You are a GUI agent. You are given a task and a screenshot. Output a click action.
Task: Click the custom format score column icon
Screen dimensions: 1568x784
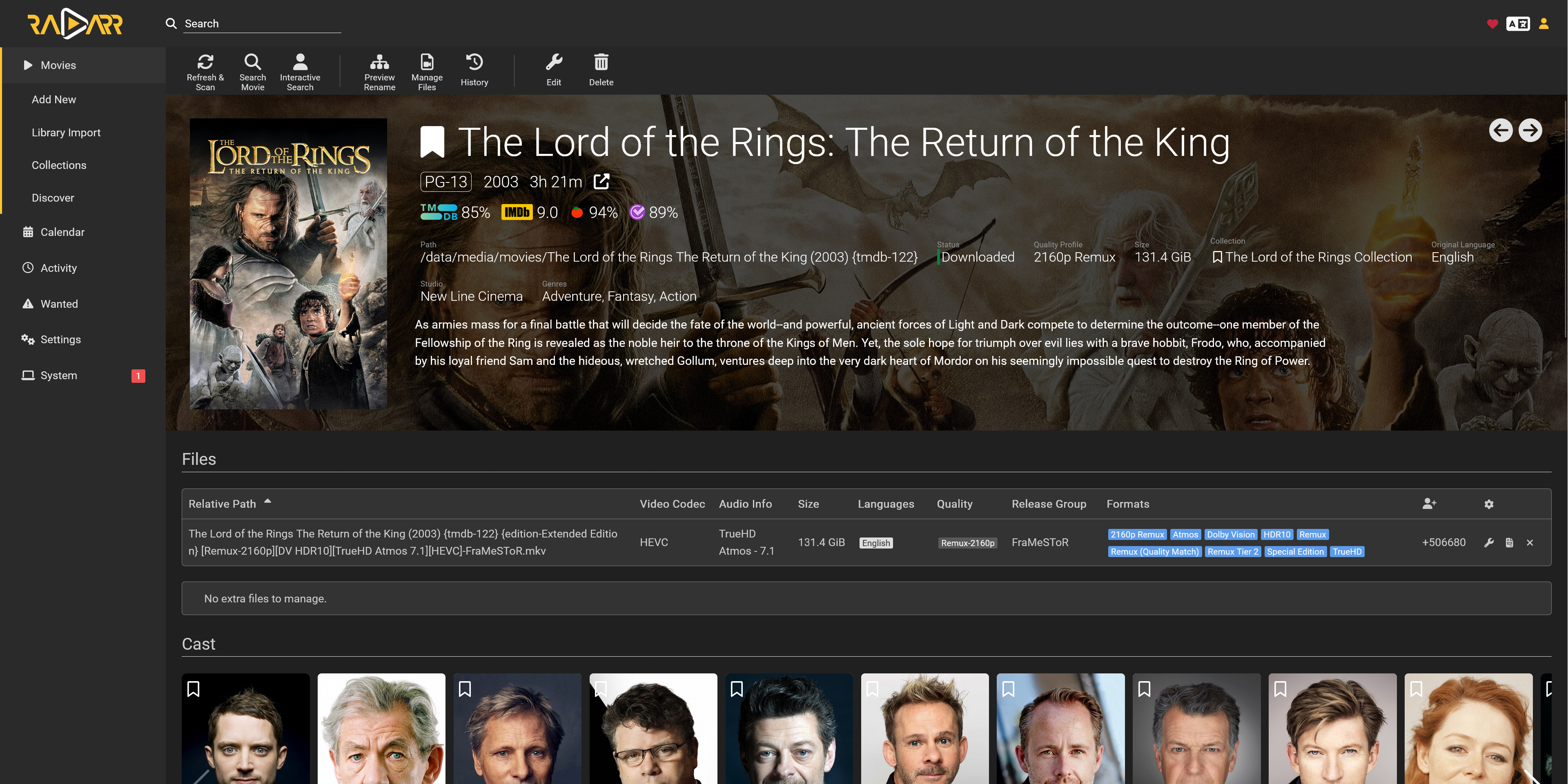coord(1429,504)
